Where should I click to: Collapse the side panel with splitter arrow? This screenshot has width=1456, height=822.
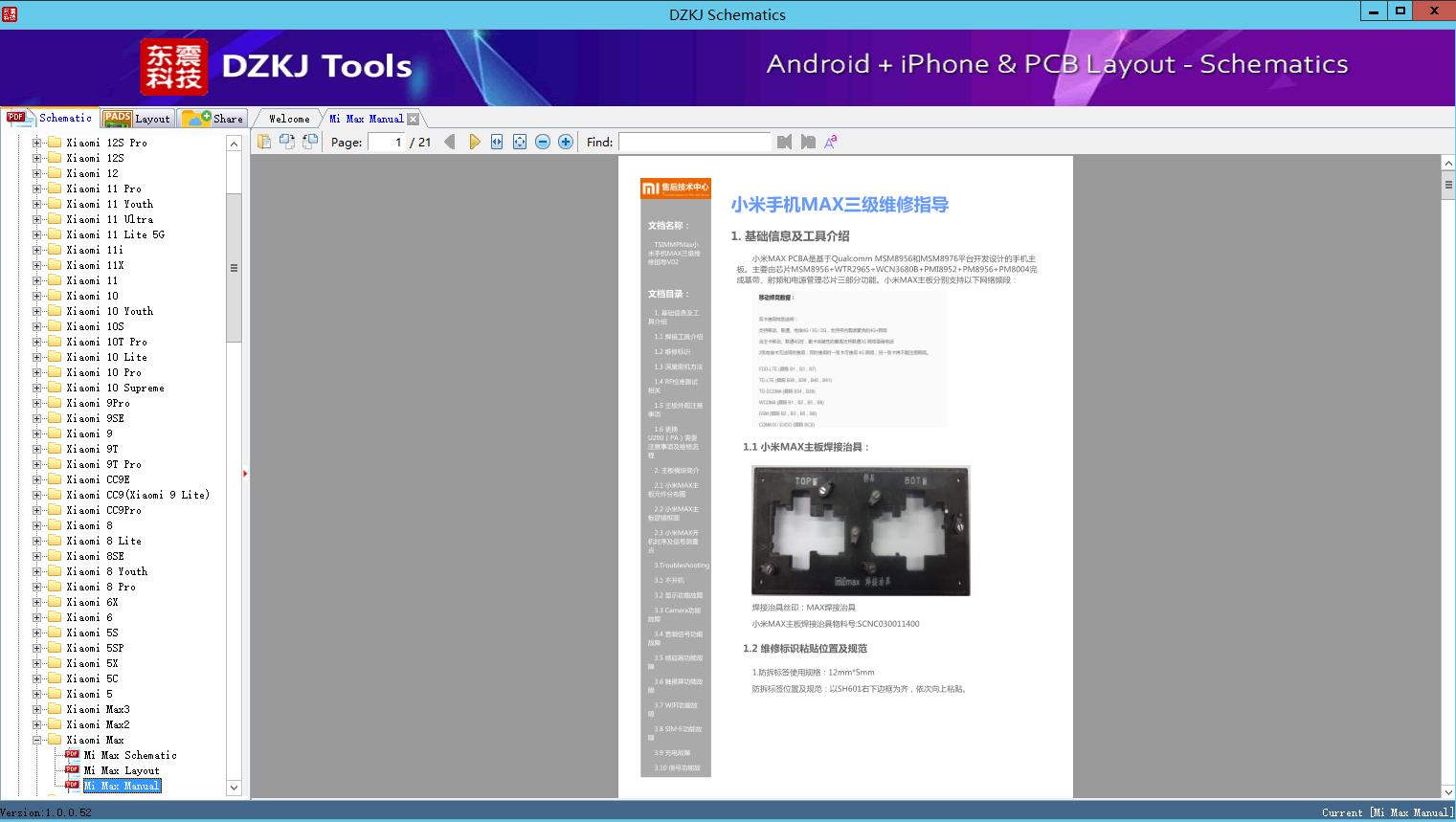click(245, 474)
